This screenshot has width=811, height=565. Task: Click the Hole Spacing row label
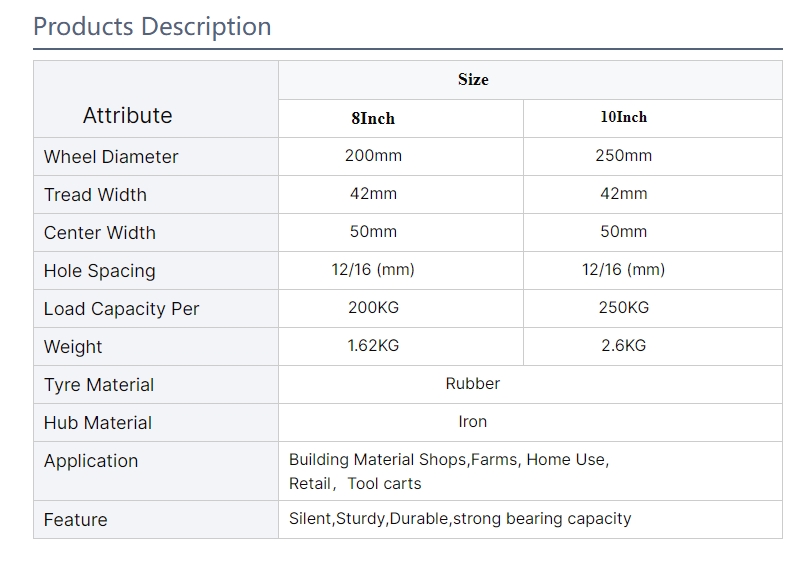click(x=100, y=271)
